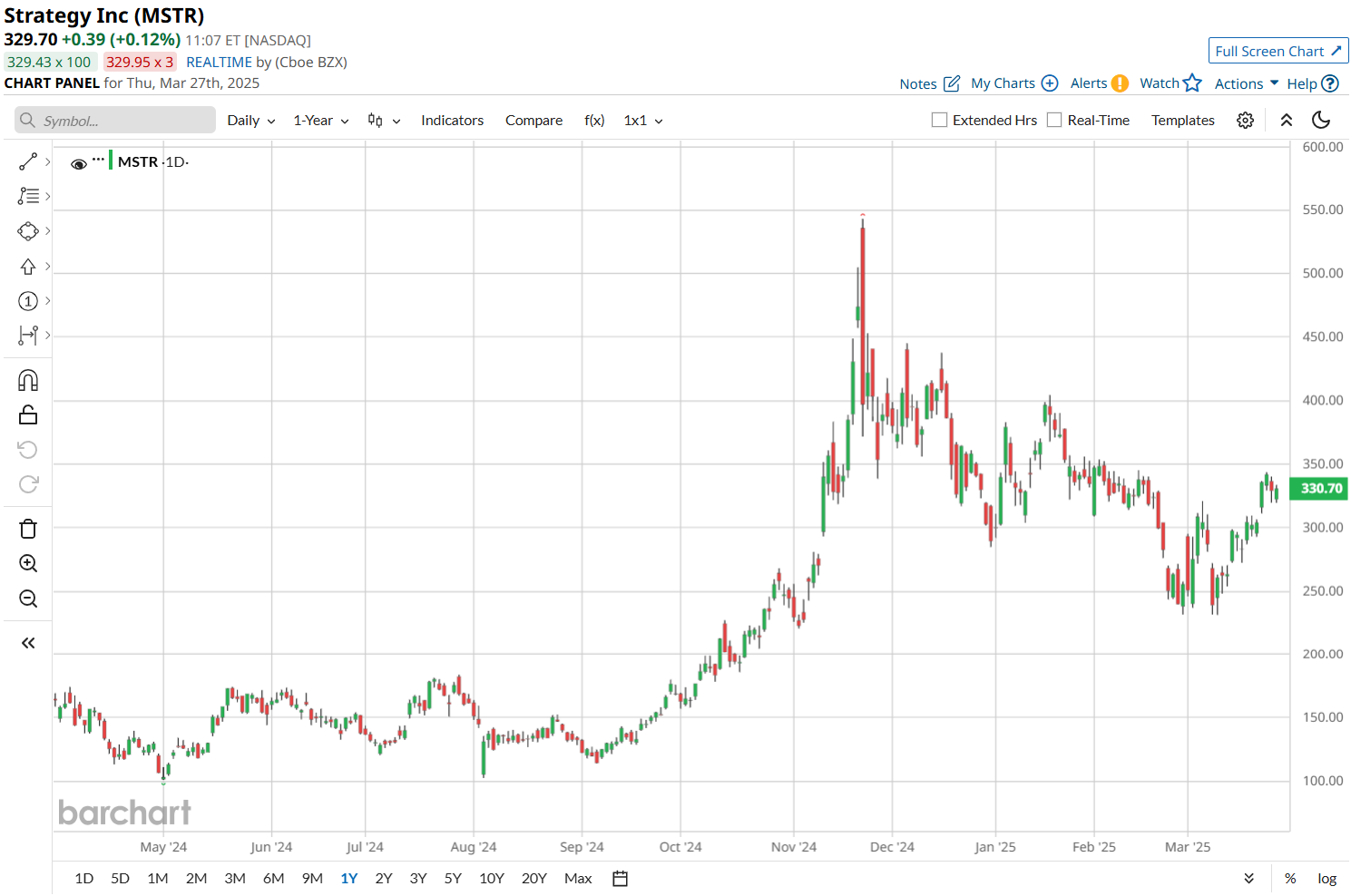Hide MSTR series with eye icon
Screen dimensions: 1351x896
click(x=79, y=164)
